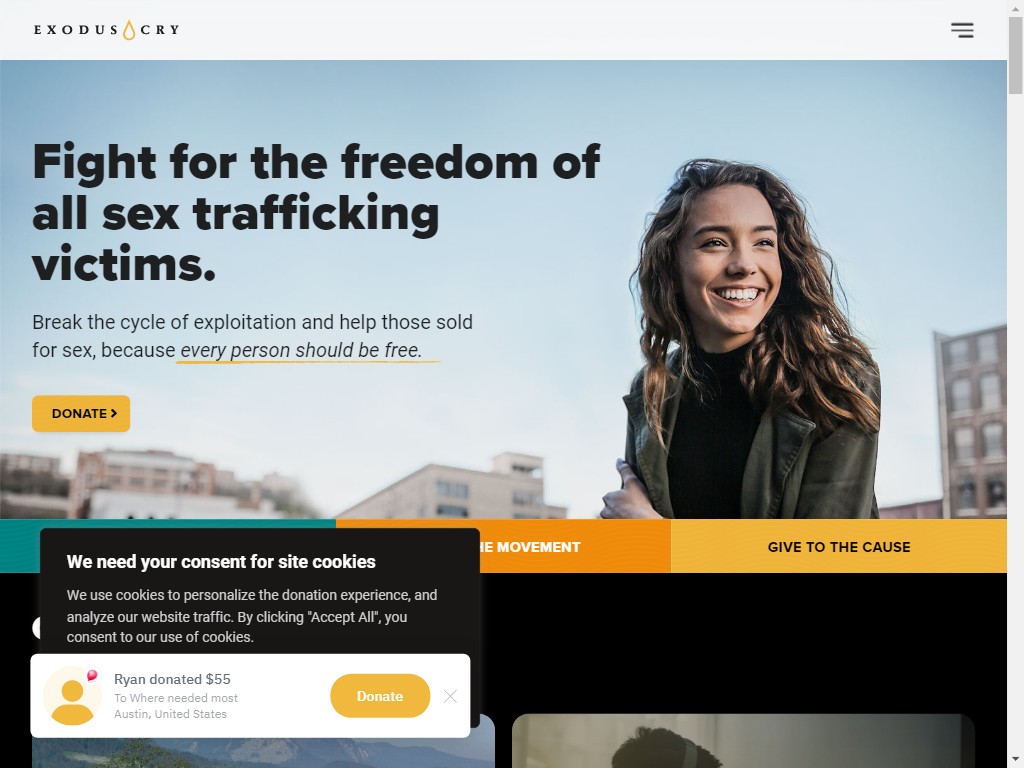Screen dimensions: 1024x768
Task: Click the vertical scrollbar thumb
Action: [1016, 55]
